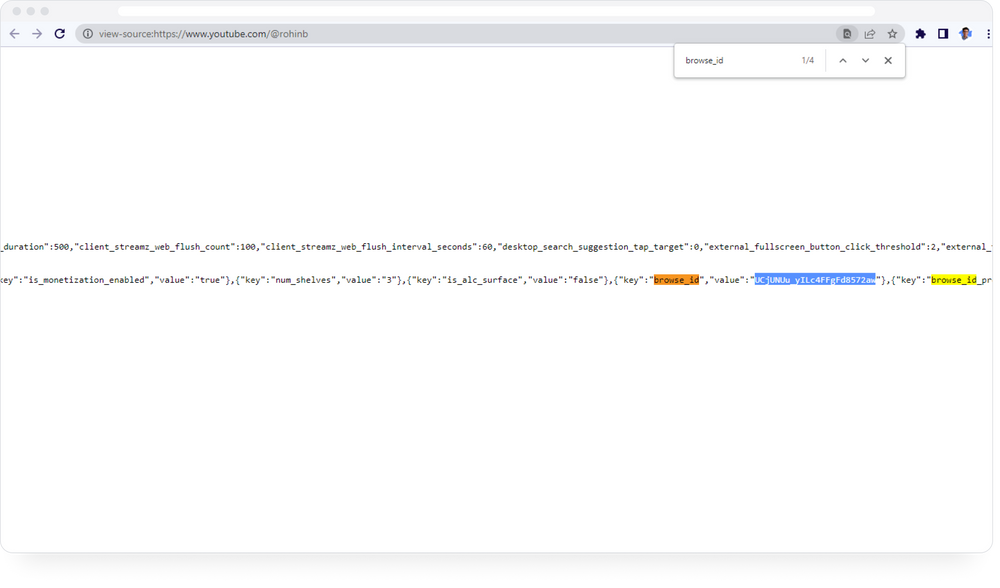Bookmark this page with the star
1000x588 pixels.
892,34
